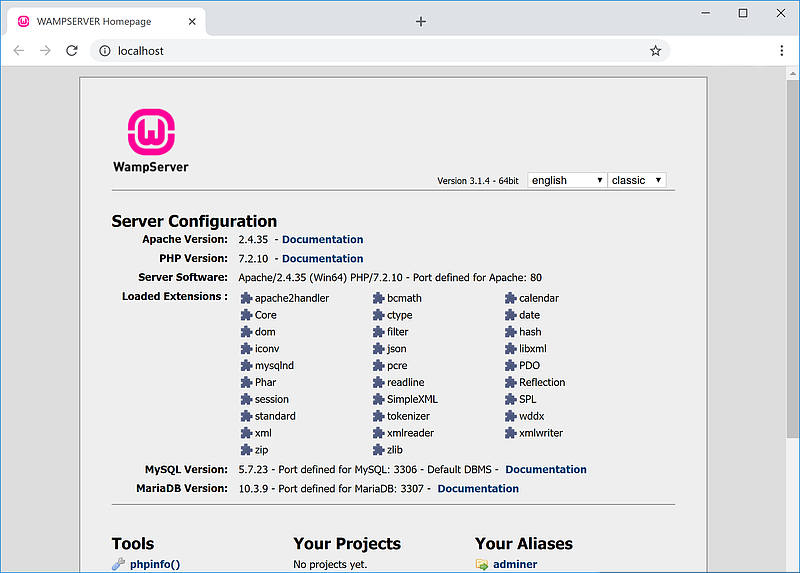Click the 'SPL' extension name
Viewport: 800px width, 573px height.
(528, 399)
